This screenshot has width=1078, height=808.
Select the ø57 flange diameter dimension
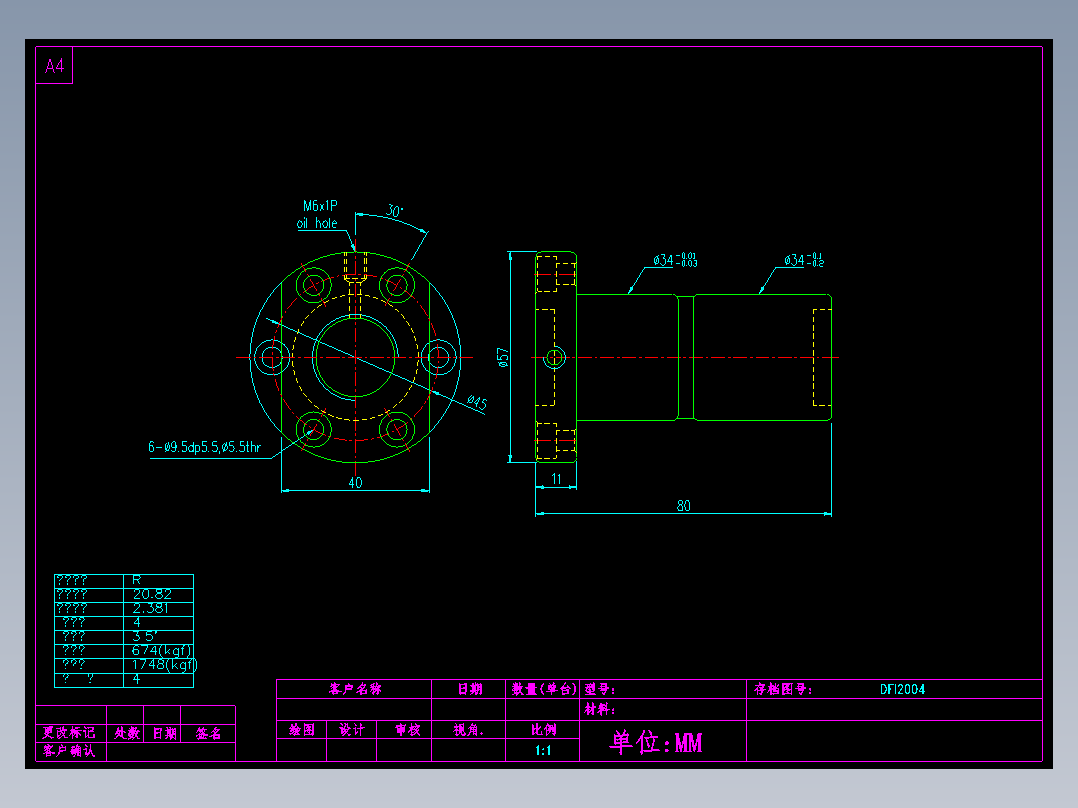[x=503, y=358]
